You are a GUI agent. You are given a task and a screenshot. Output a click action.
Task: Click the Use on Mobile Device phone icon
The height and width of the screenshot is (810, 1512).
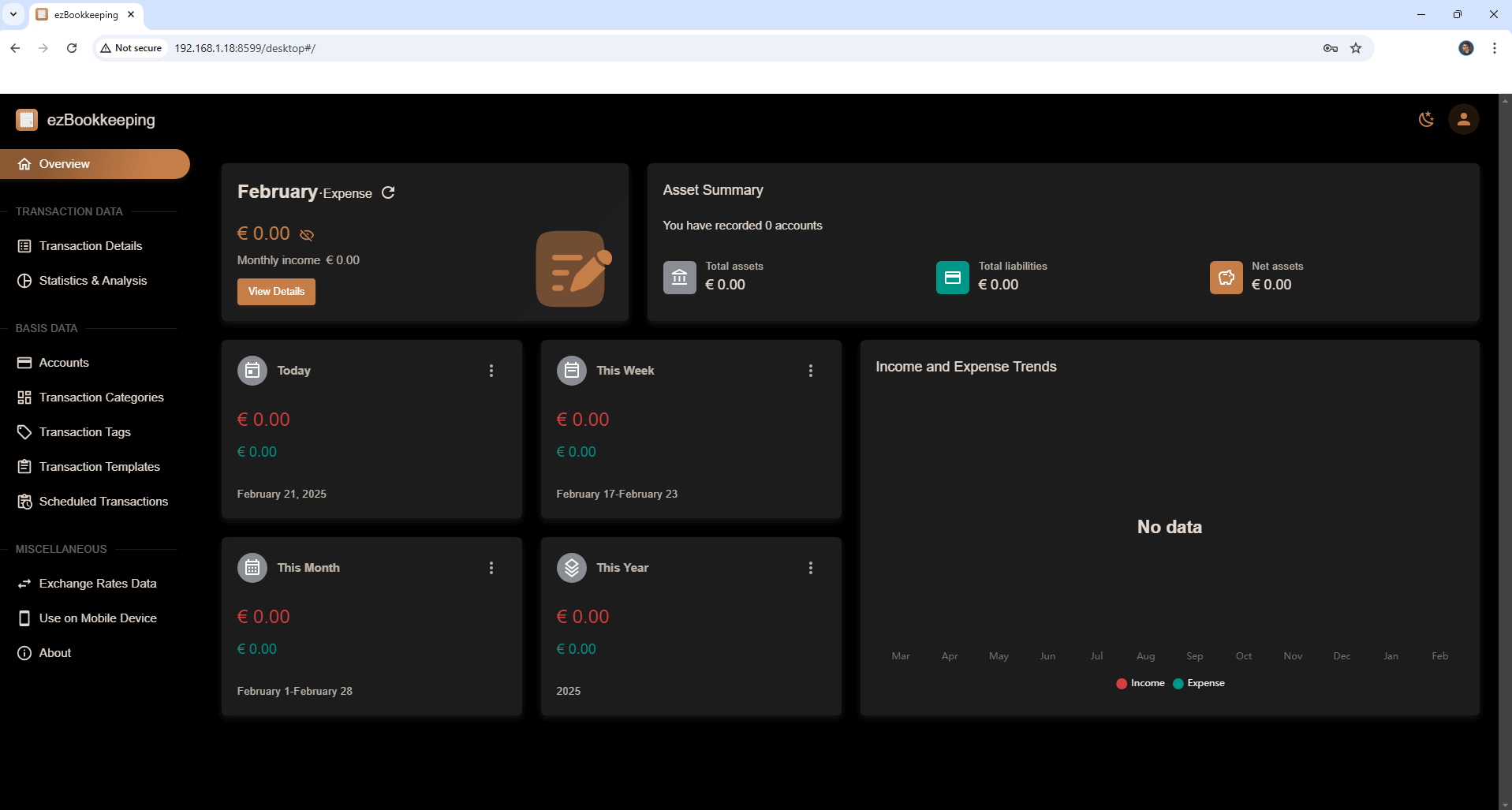coord(24,618)
